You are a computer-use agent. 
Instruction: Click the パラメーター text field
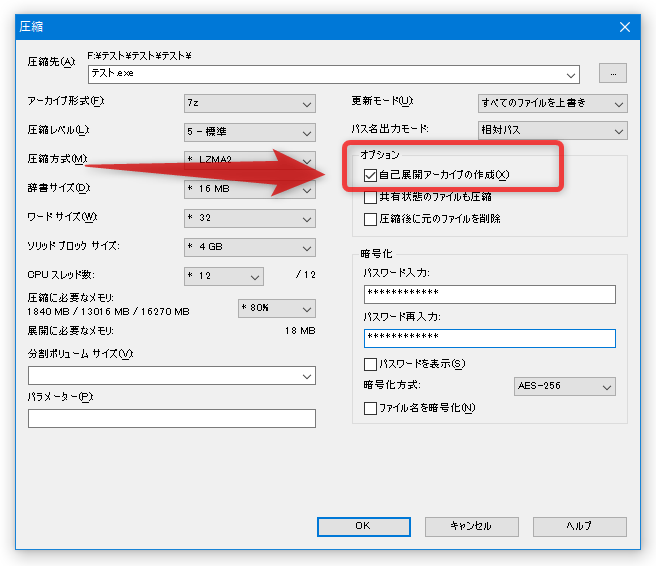(172, 418)
